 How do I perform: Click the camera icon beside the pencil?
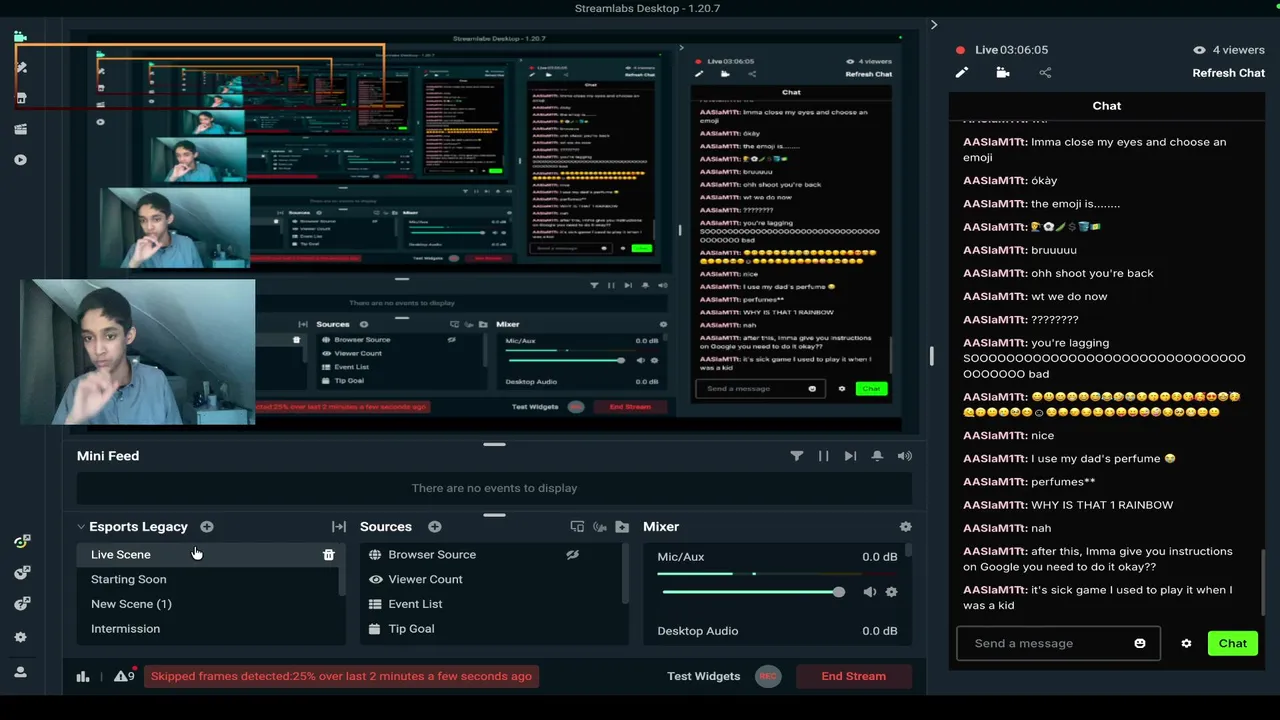(1003, 73)
